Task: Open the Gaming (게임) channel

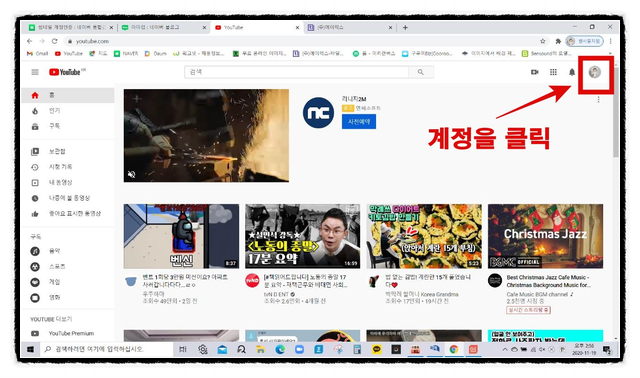Action: [x=68, y=282]
